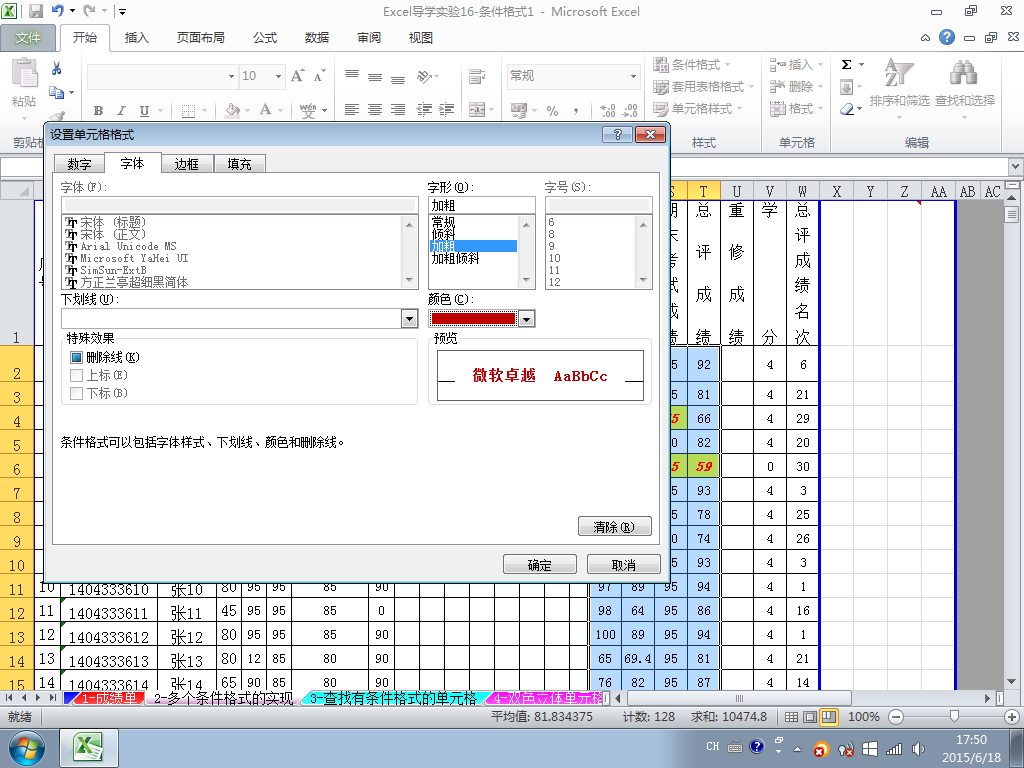
Task: Click the dialog help question mark button
Action: 618,135
